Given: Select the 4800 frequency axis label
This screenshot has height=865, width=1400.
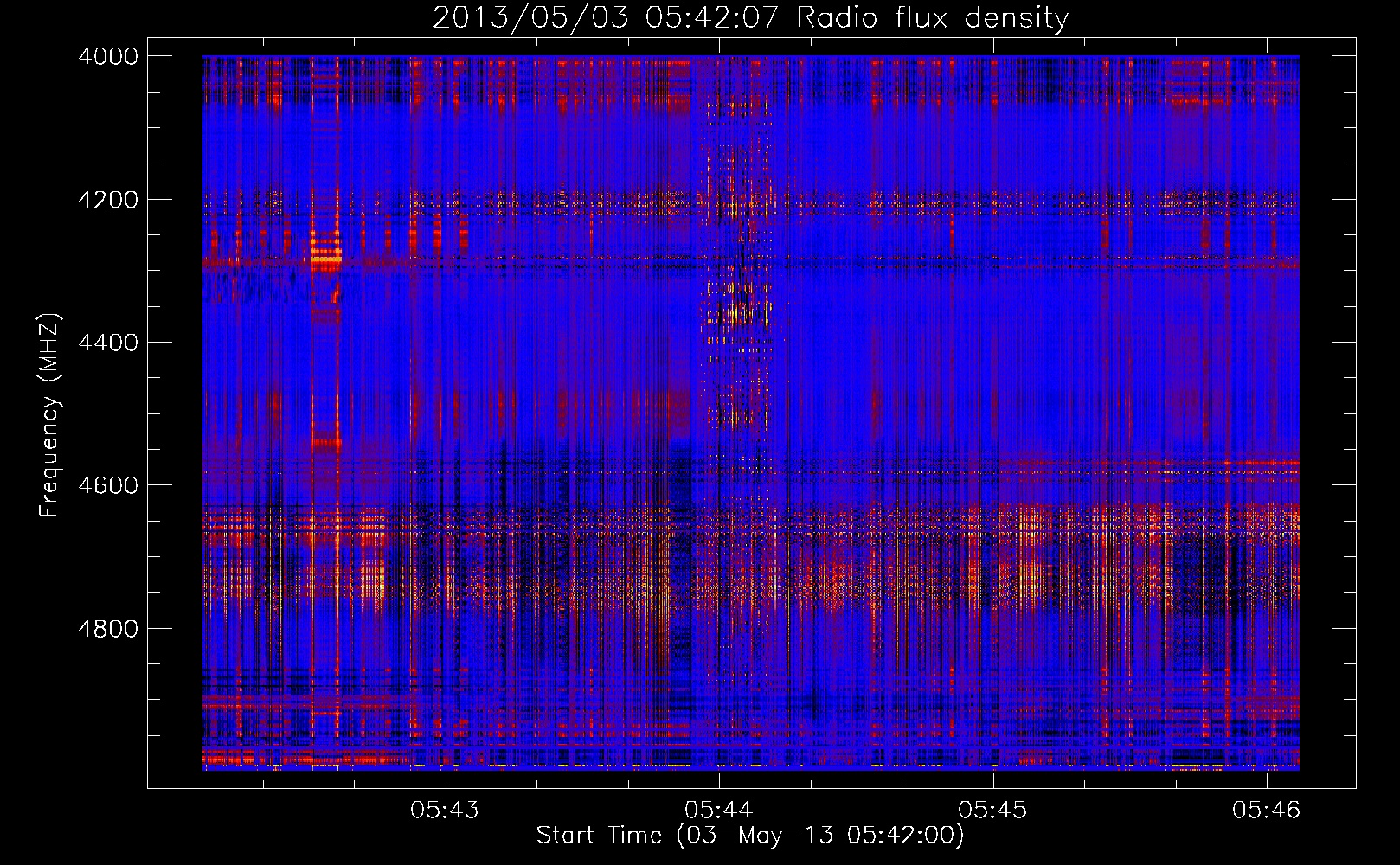Looking at the screenshot, I should pos(108,629).
